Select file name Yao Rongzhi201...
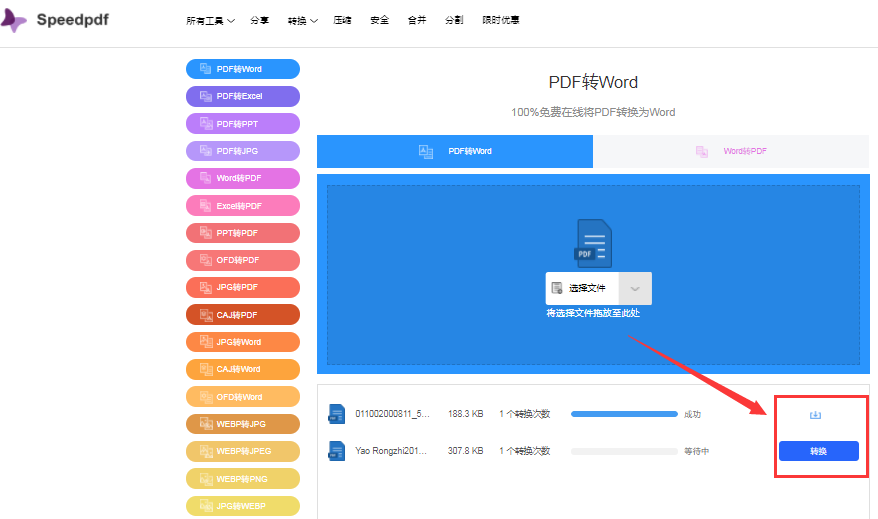This screenshot has height=519, width=878. coord(391,451)
